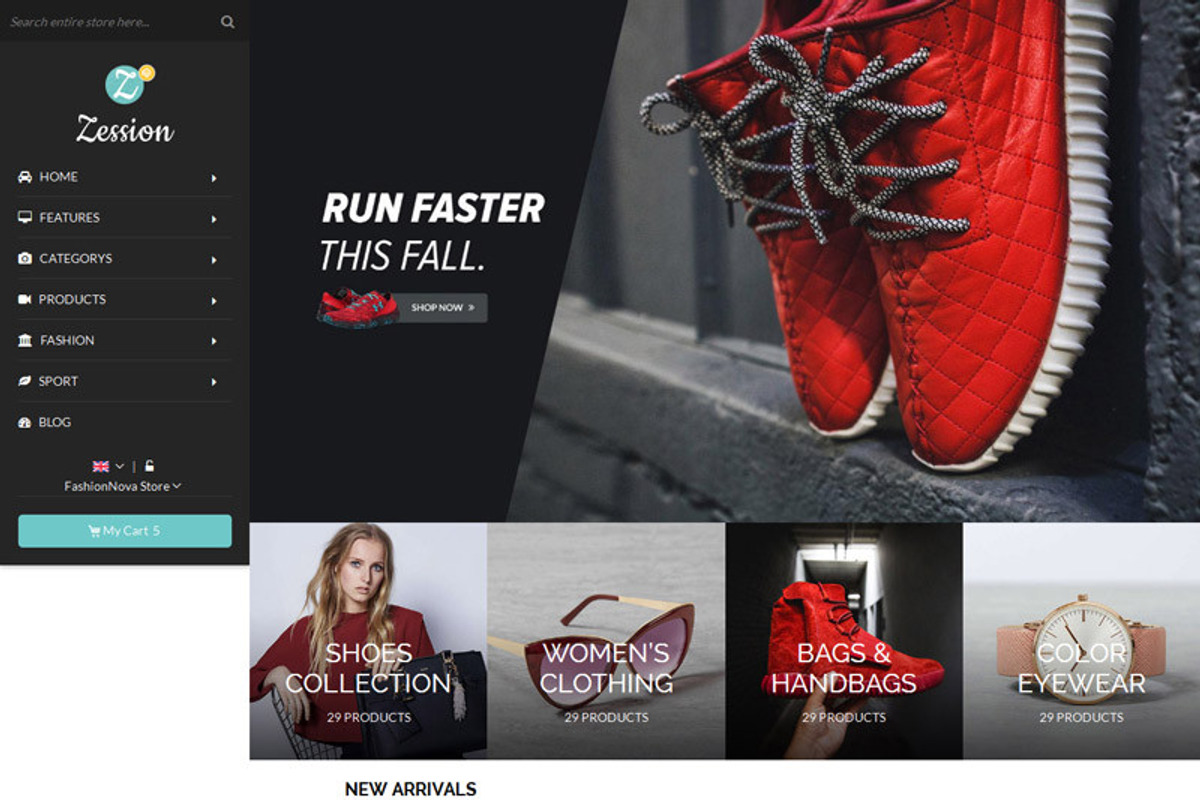Click the padlock account icon
1200x800 pixels.
(x=149, y=466)
